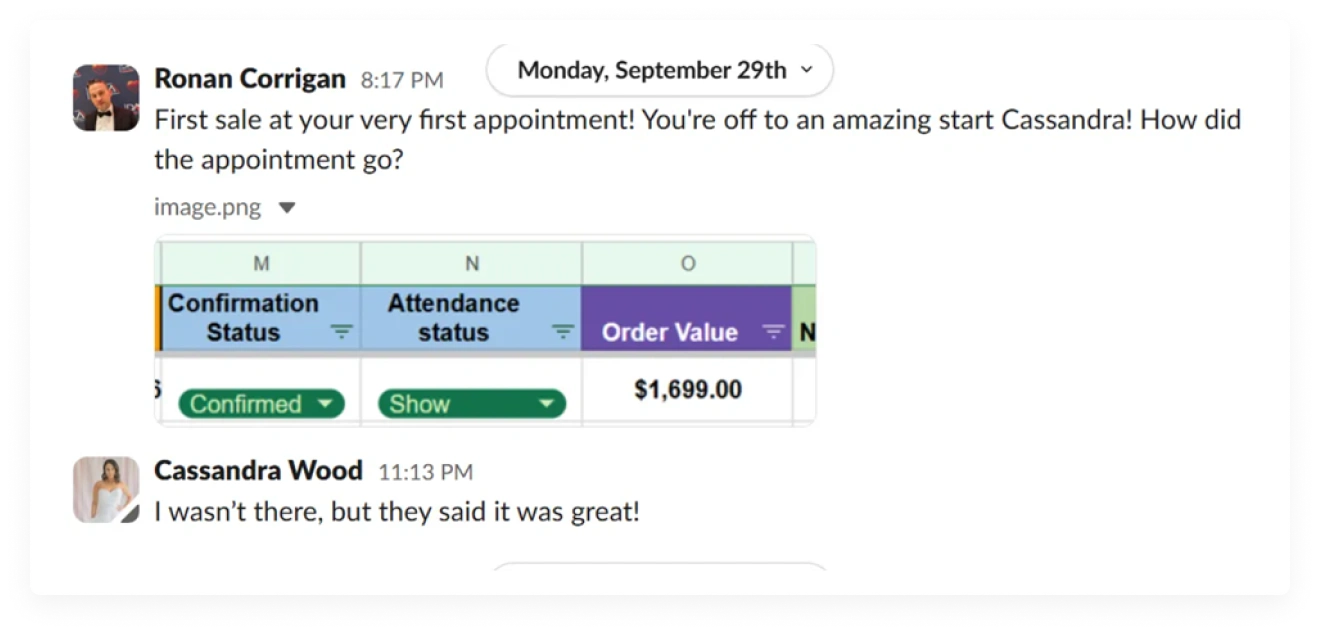This screenshot has width=1320, height=635.
Task: Open Cassandra Wood's profile avatar
Action: [106, 490]
